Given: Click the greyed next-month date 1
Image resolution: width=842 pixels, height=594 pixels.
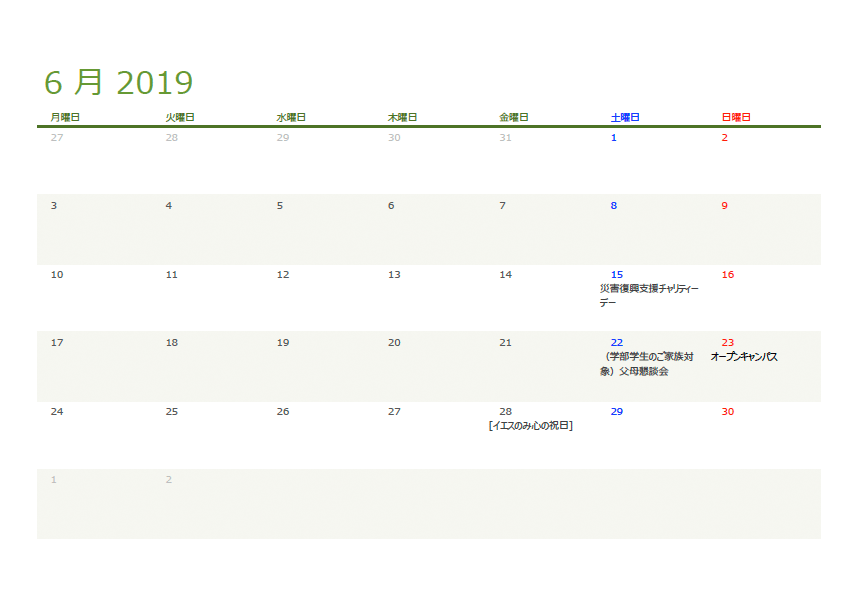Looking at the screenshot, I should coord(54,480).
